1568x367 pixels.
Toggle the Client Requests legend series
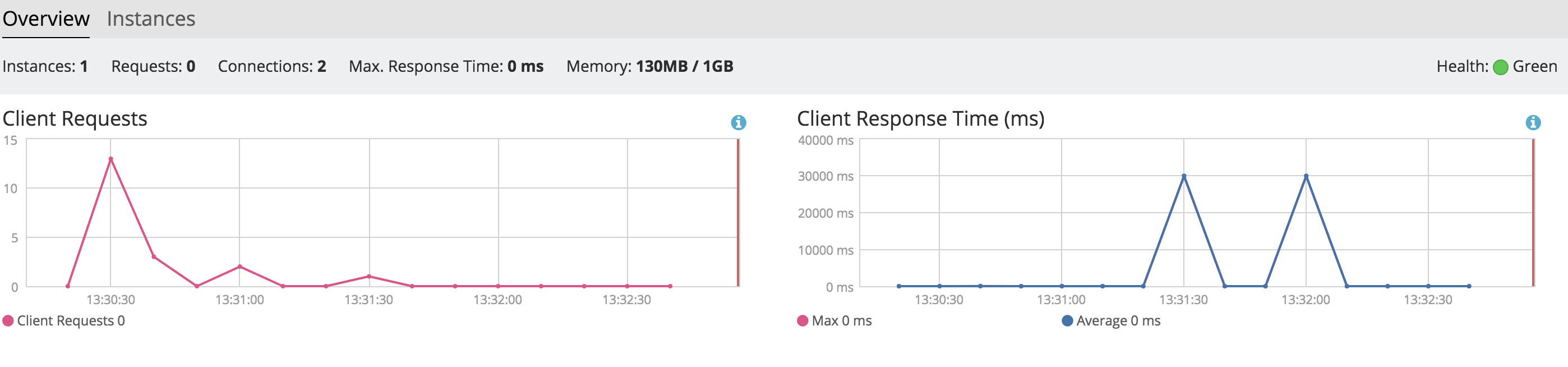click(x=71, y=321)
